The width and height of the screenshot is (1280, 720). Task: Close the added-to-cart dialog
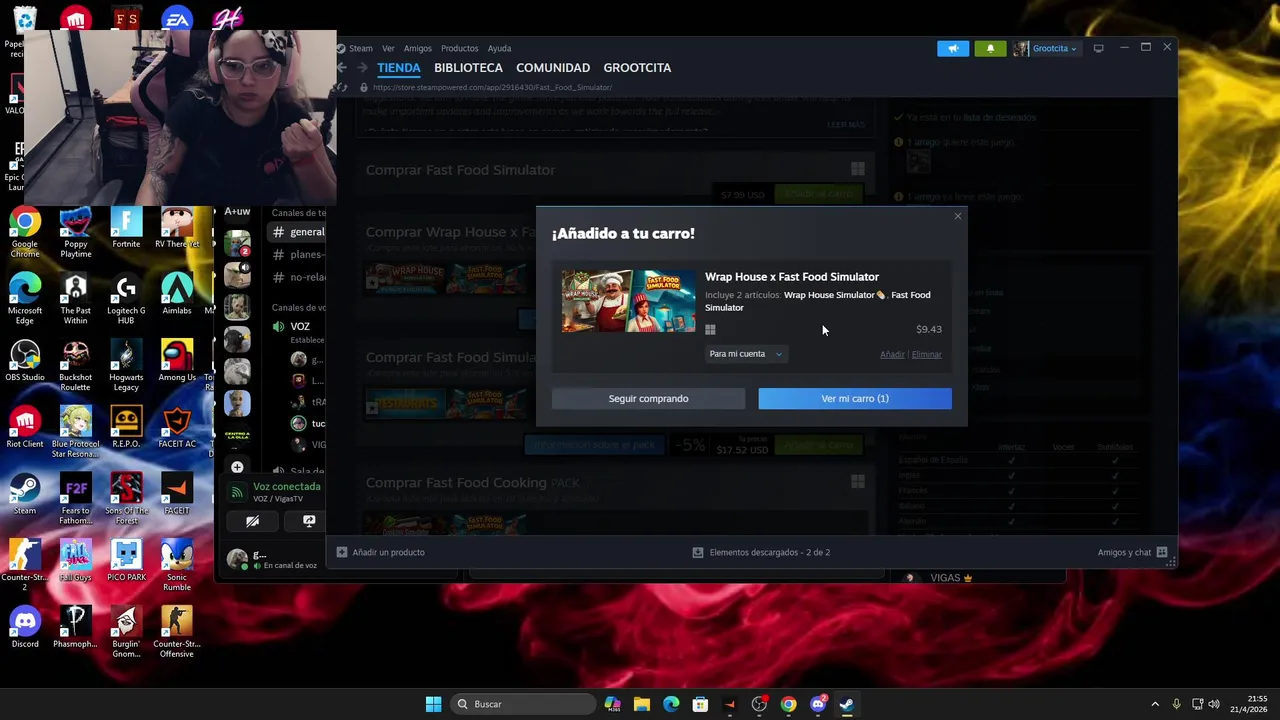958,216
